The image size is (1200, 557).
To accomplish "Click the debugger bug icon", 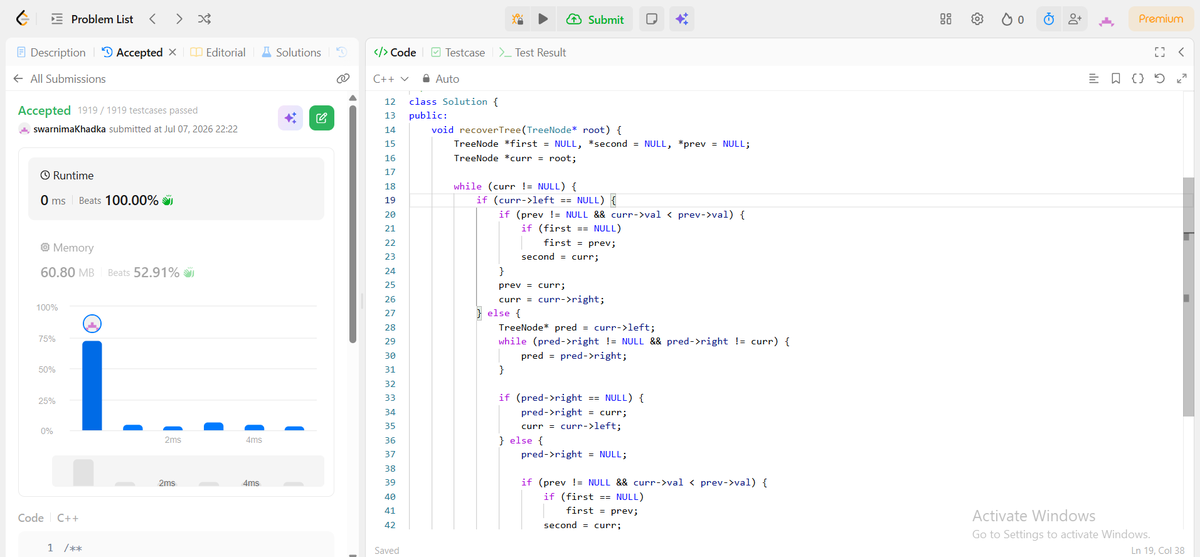I will coord(518,19).
